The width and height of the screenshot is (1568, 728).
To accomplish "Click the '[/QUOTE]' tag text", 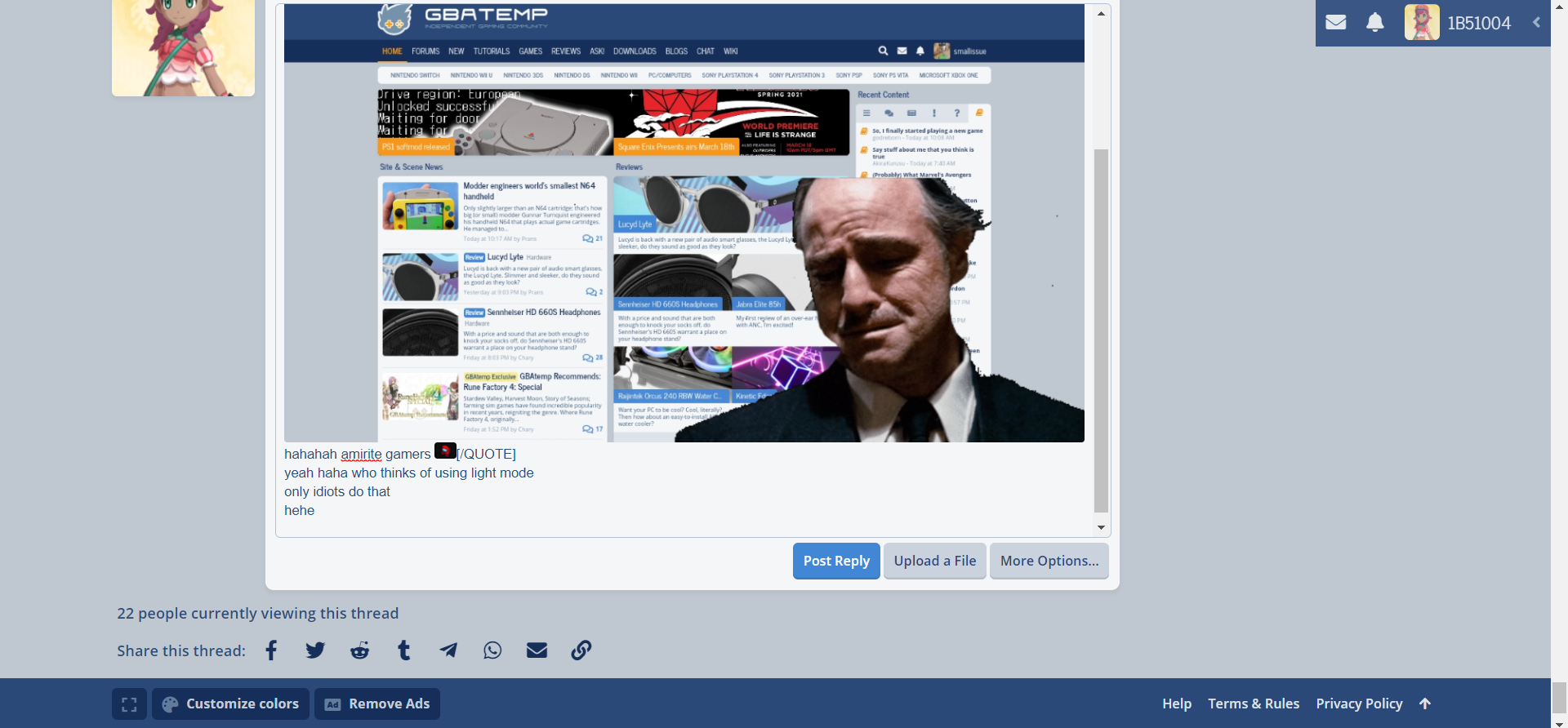I will tap(486, 455).
